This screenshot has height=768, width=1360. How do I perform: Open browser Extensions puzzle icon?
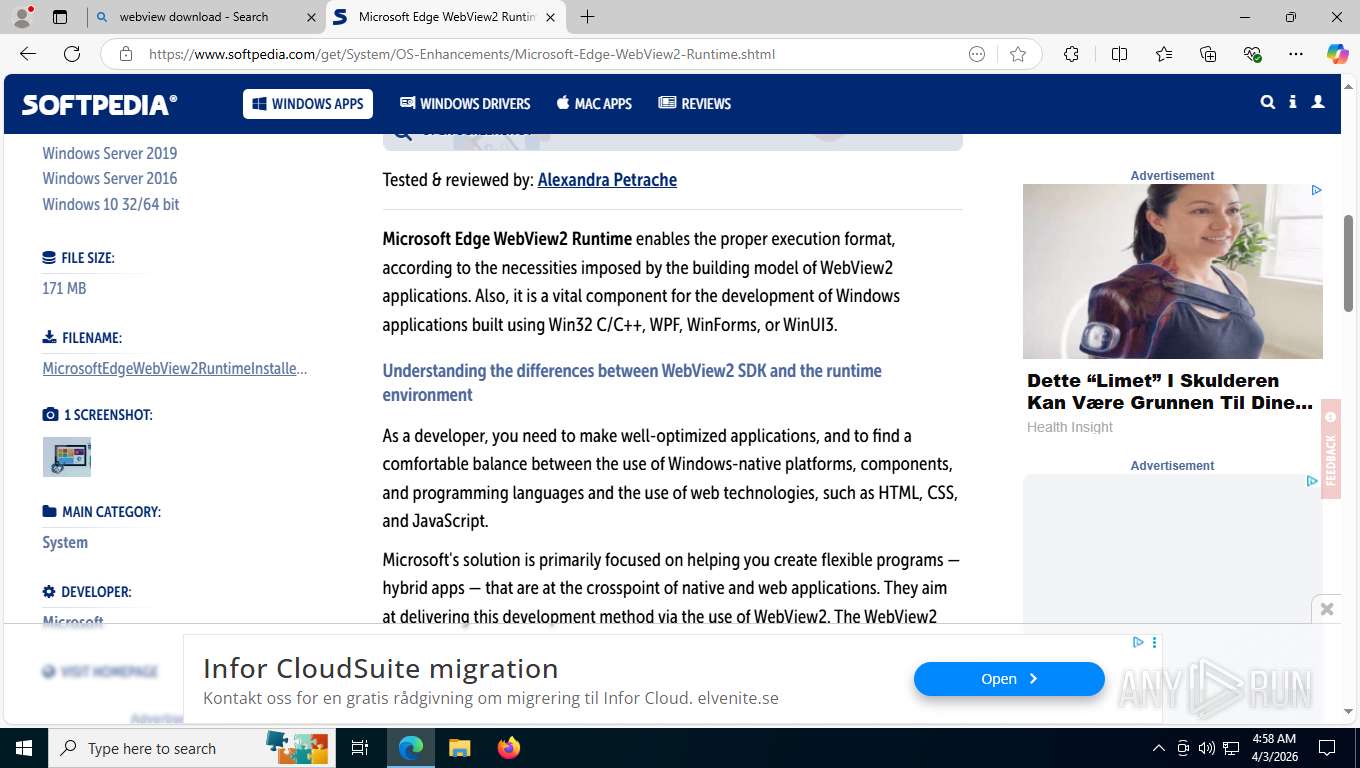(1071, 54)
